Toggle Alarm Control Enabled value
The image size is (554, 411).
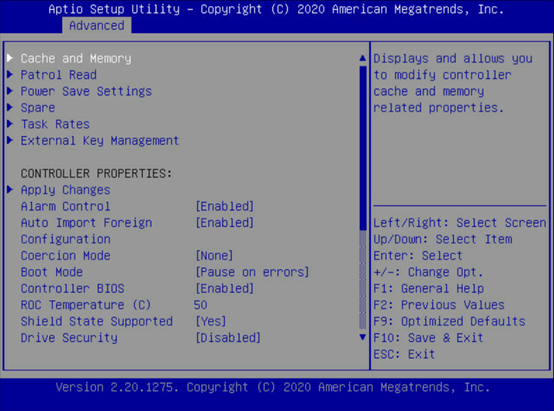(225, 206)
